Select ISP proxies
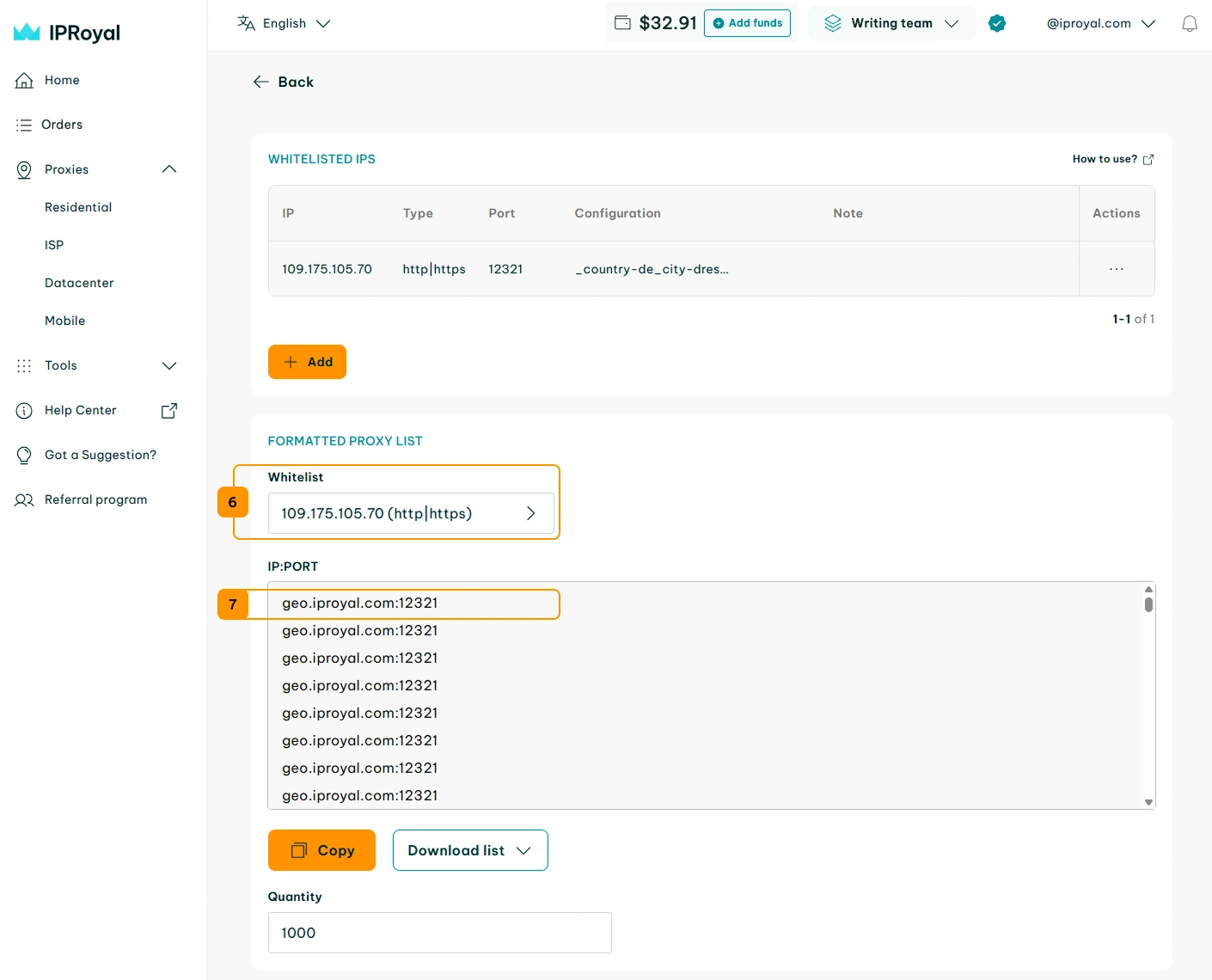Screen dimensions: 1212x980 coord(54,245)
